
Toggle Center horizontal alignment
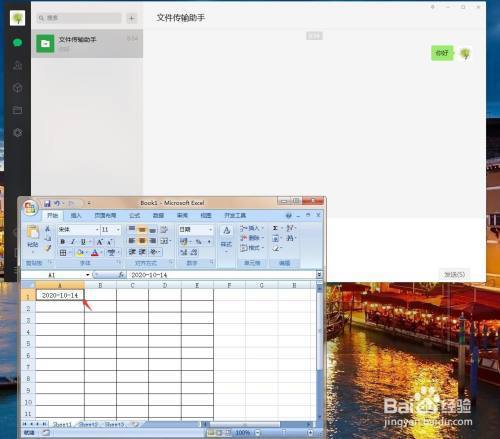[142, 241]
